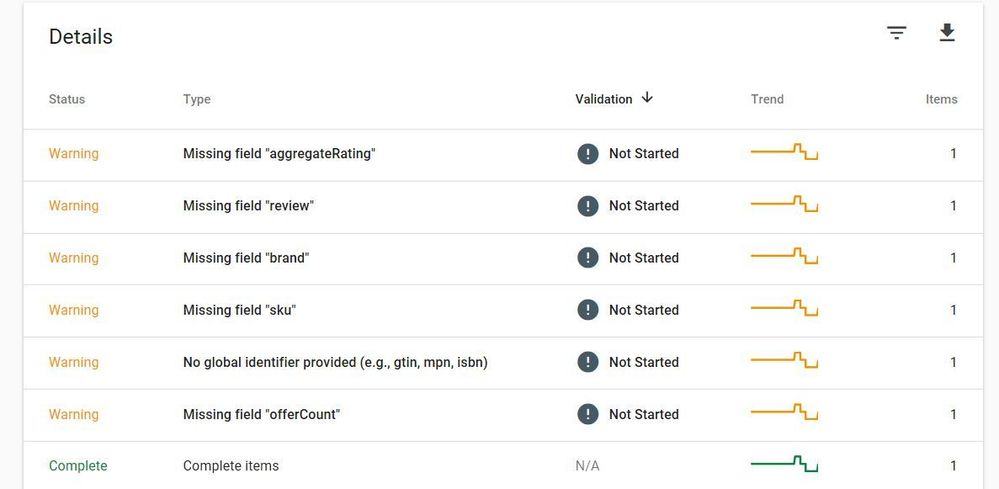Sort by the Status column header

[x=67, y=99]
